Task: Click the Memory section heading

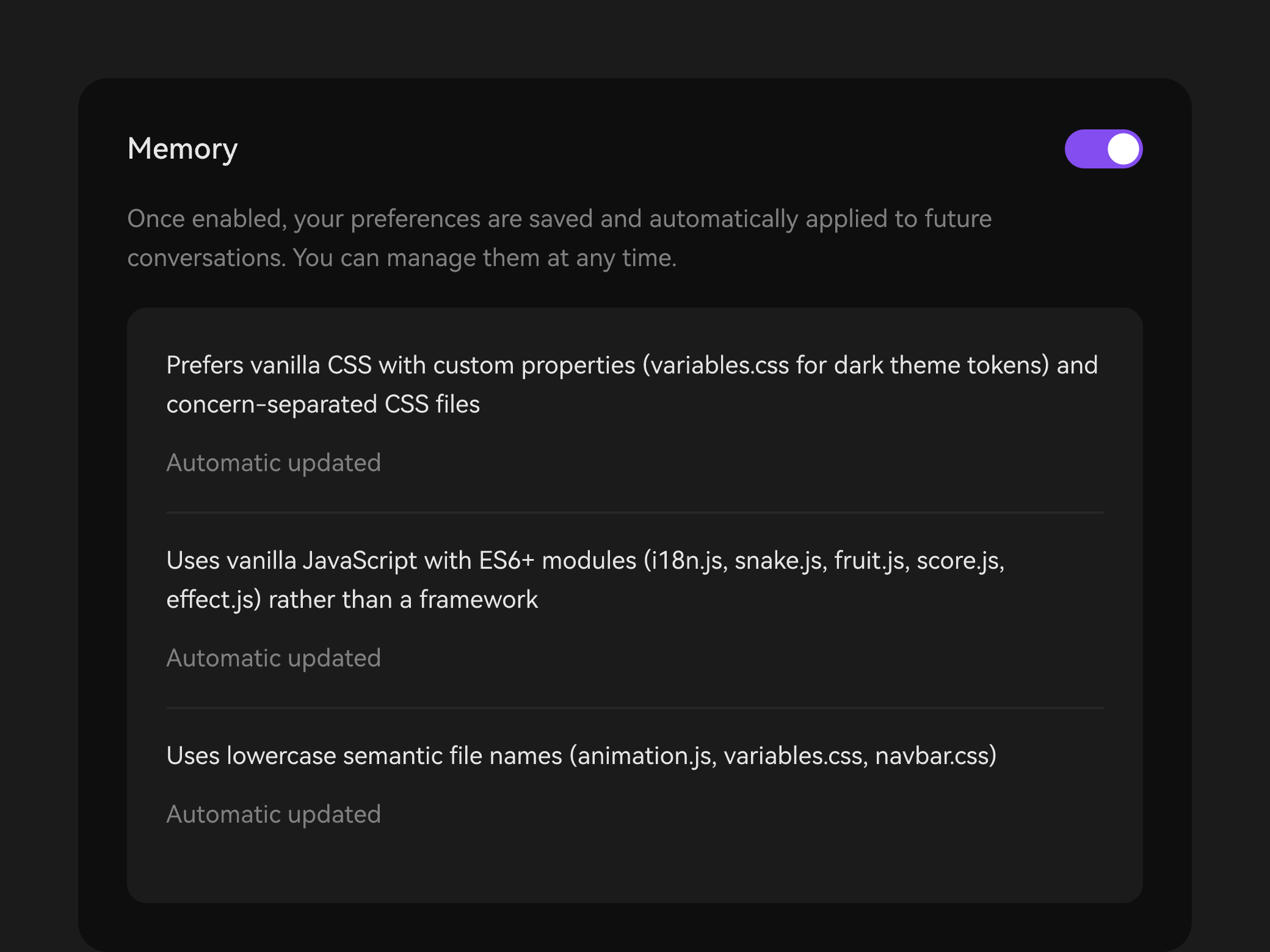Action: [x=183, y=149]
